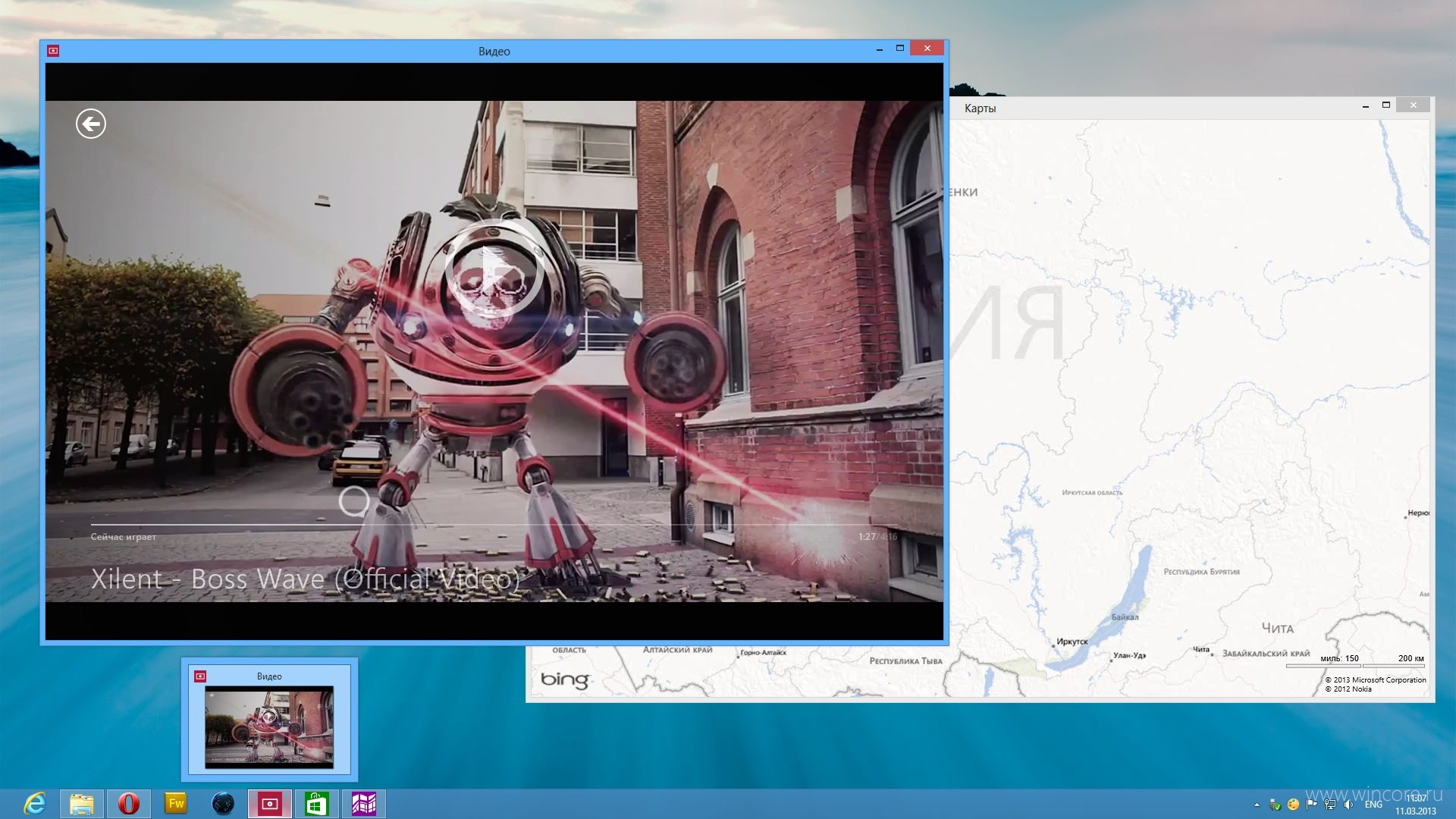This screenshot has width=1456, height=819.
Task: Maximize the Видео window
Action: (900, 49)
